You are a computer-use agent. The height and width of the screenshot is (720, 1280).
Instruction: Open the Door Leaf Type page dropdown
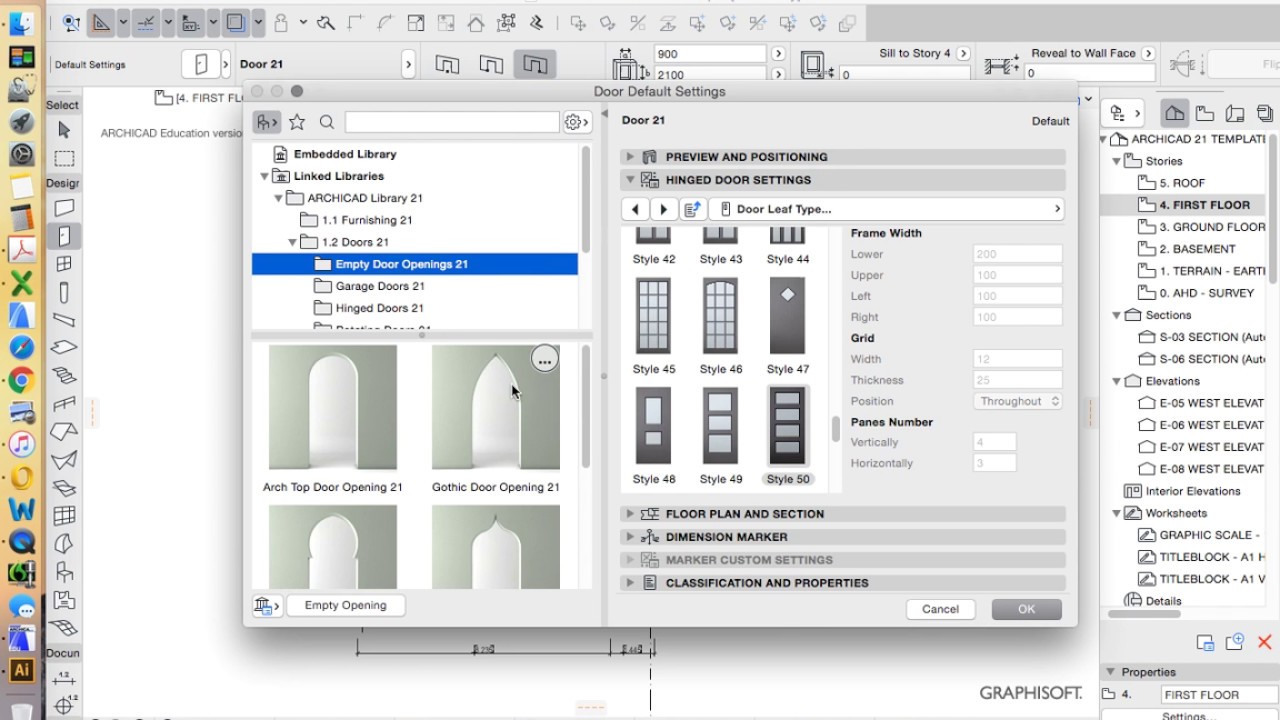887,209
